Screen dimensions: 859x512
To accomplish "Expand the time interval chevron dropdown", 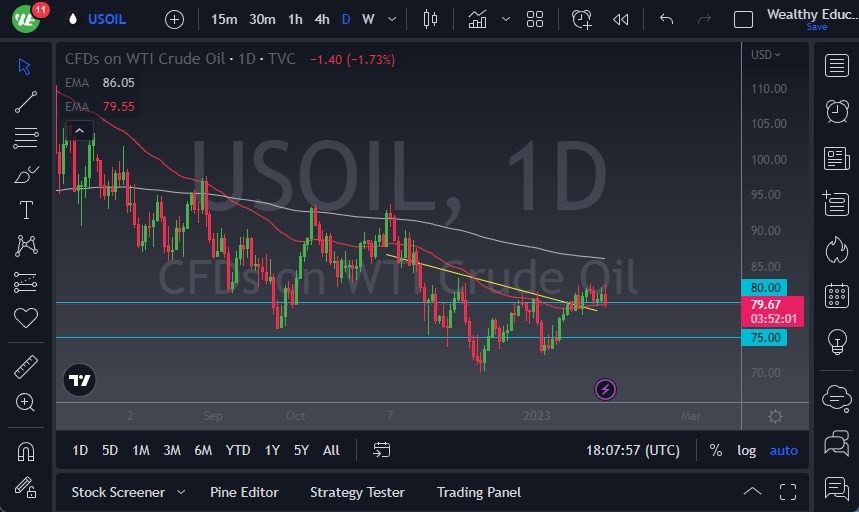I will pyautogui.click(x=391, y=19).
